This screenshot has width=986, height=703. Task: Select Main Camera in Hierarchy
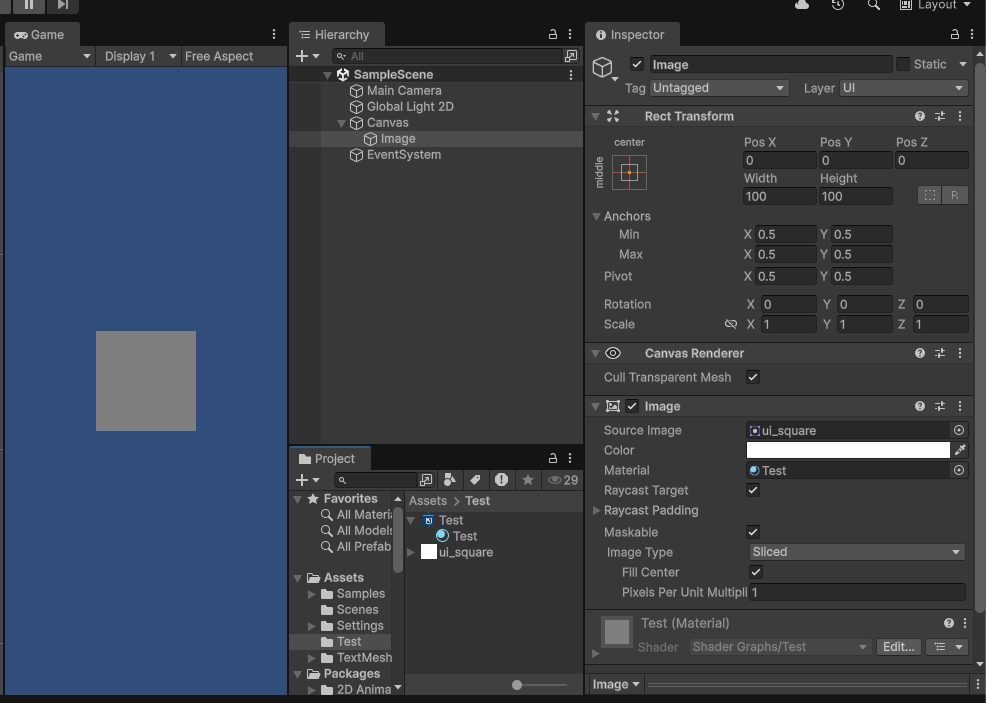pos(404,91)
